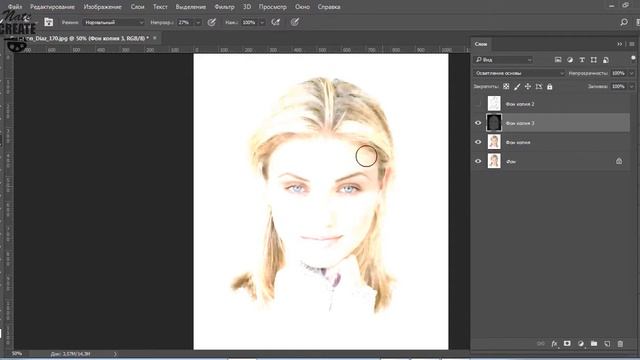Open the Справка menu
The image size is (640, 360).
click(x=329, y=7)
